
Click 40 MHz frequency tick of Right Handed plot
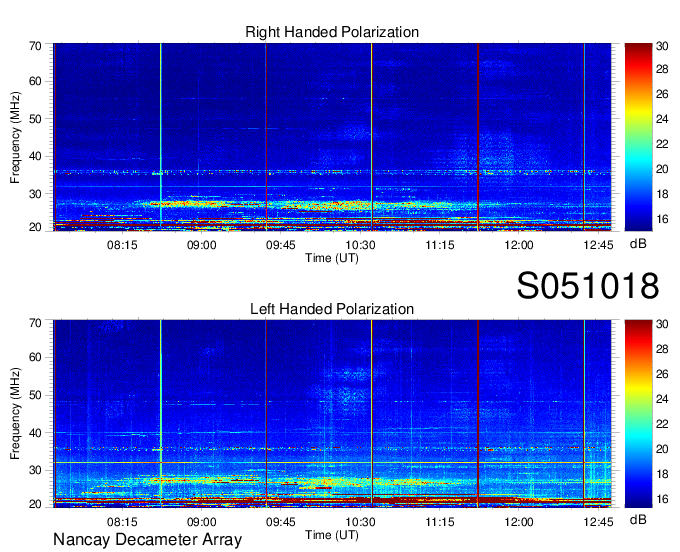tap(35, 156)
